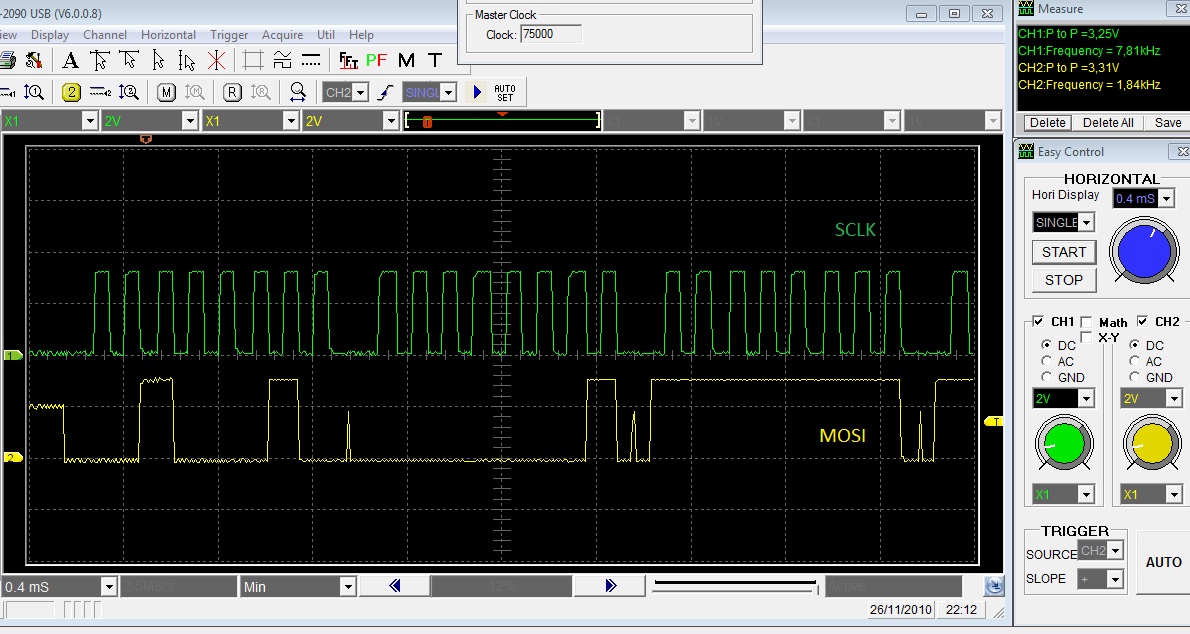Viewport: 1190px width, 634px height.
Task: Click the yellow channel 2 button
Action: click(71, 93)
